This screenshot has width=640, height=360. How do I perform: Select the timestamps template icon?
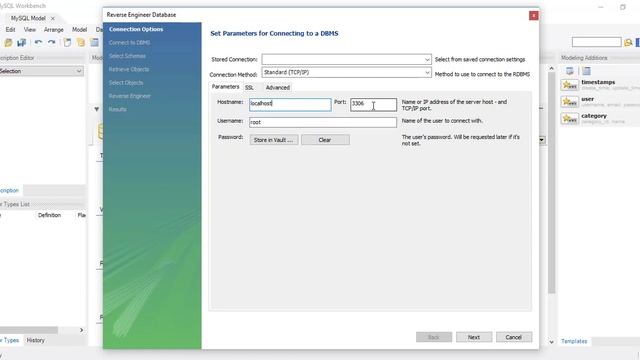(569, 85)
